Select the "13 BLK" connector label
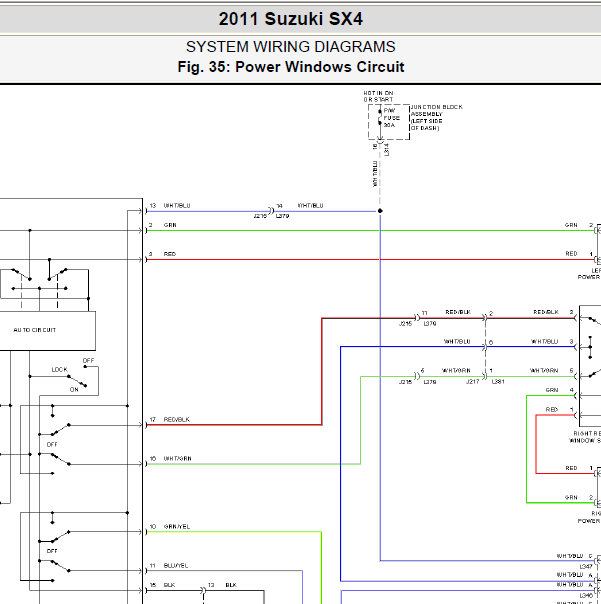The image size is (601, 604). tap(222, 585)
